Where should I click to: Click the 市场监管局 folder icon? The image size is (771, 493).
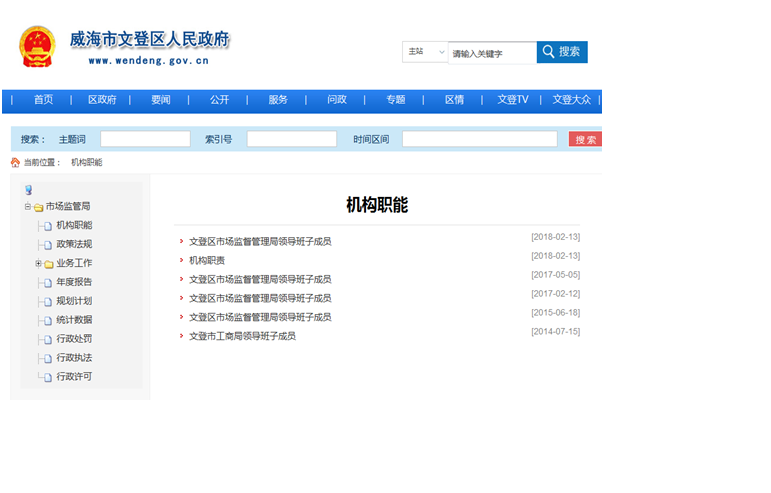coord(38,207)
